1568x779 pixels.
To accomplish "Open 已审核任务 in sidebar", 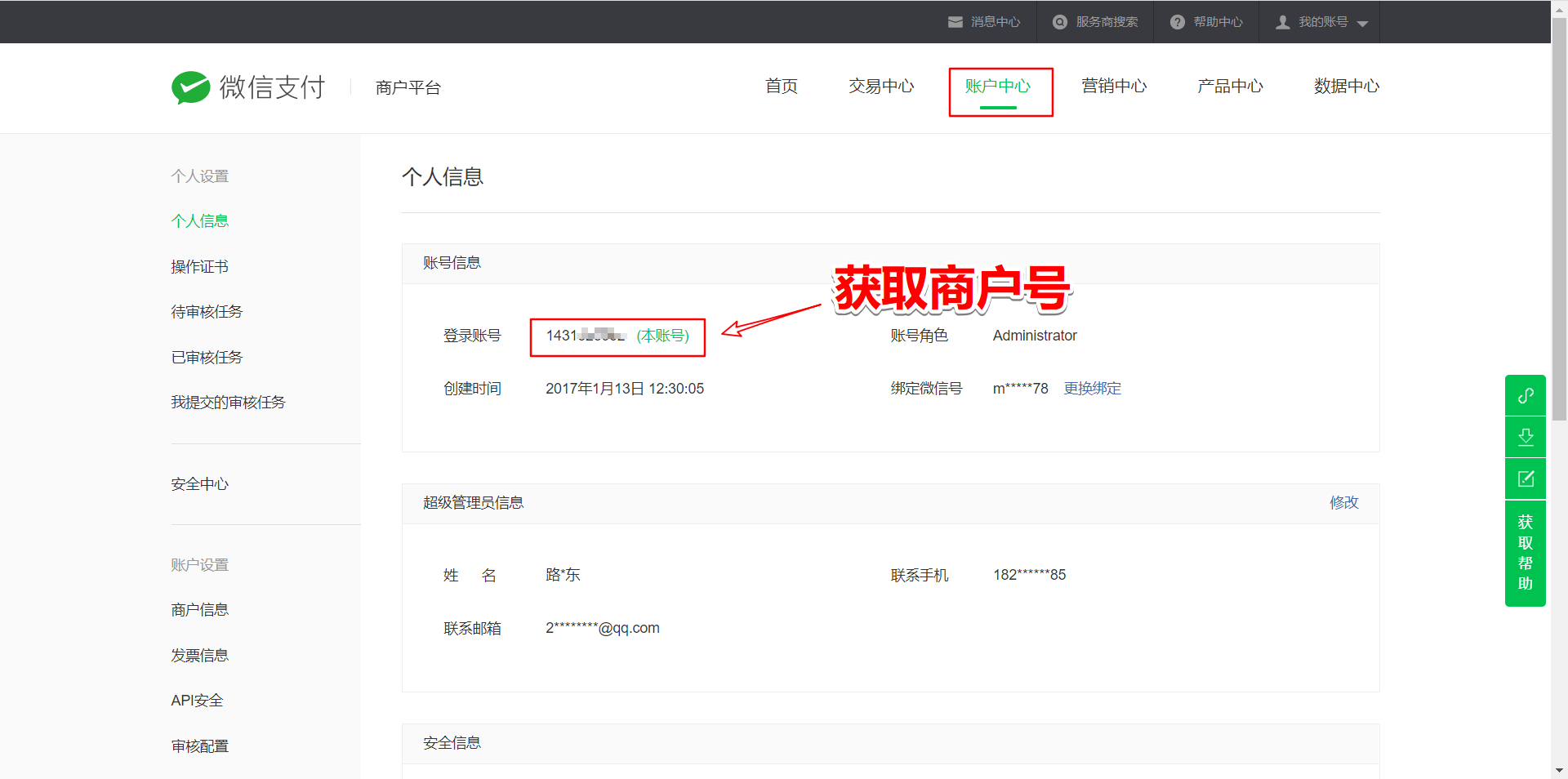I will [207, 358].
